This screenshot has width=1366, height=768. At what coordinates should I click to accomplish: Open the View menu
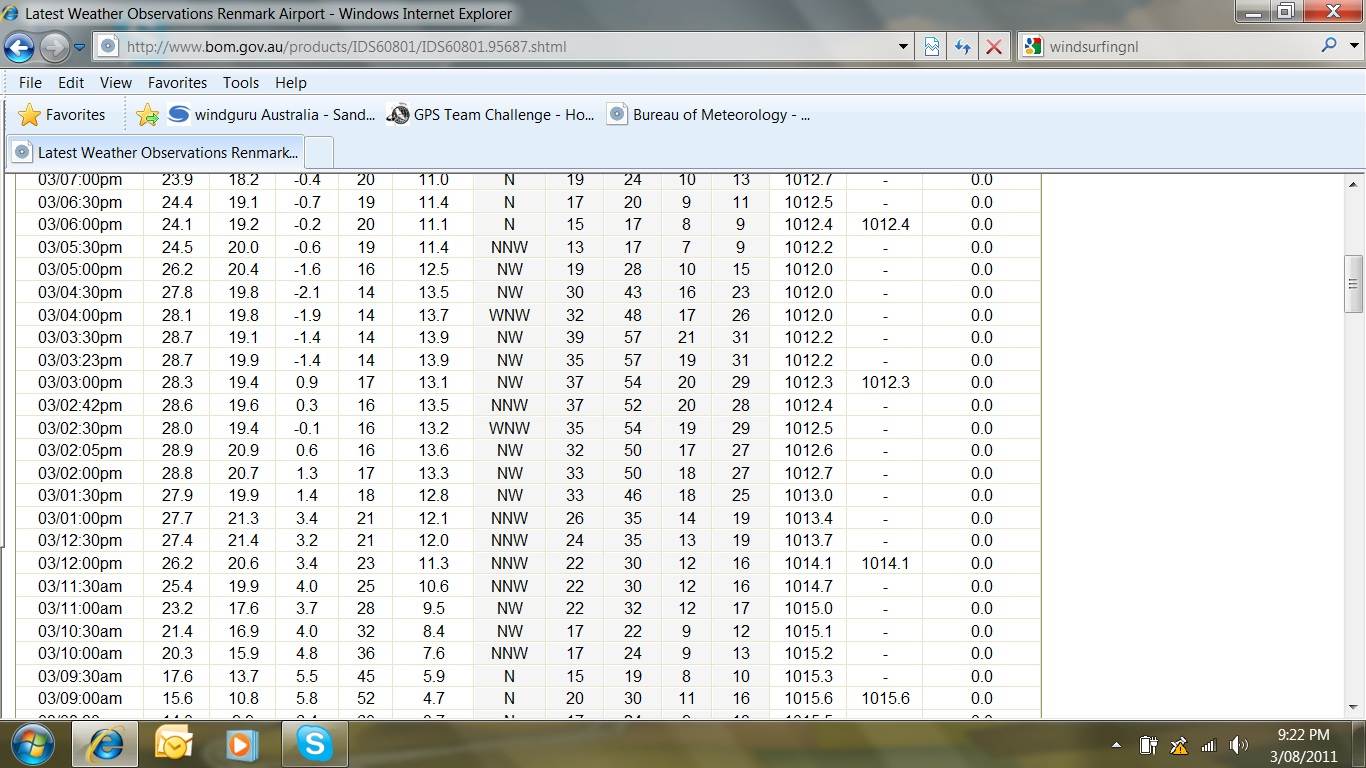115,83
